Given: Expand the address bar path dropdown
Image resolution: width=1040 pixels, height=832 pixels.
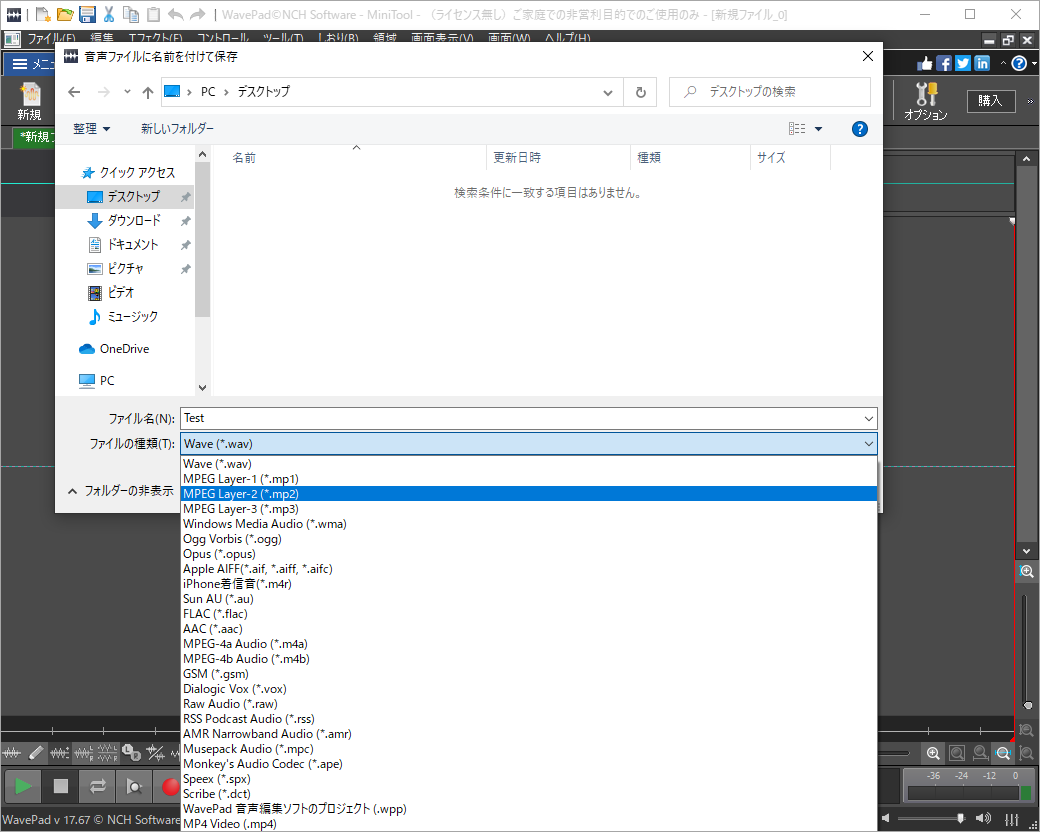Looking at the screenshot, I should (608, 92).
